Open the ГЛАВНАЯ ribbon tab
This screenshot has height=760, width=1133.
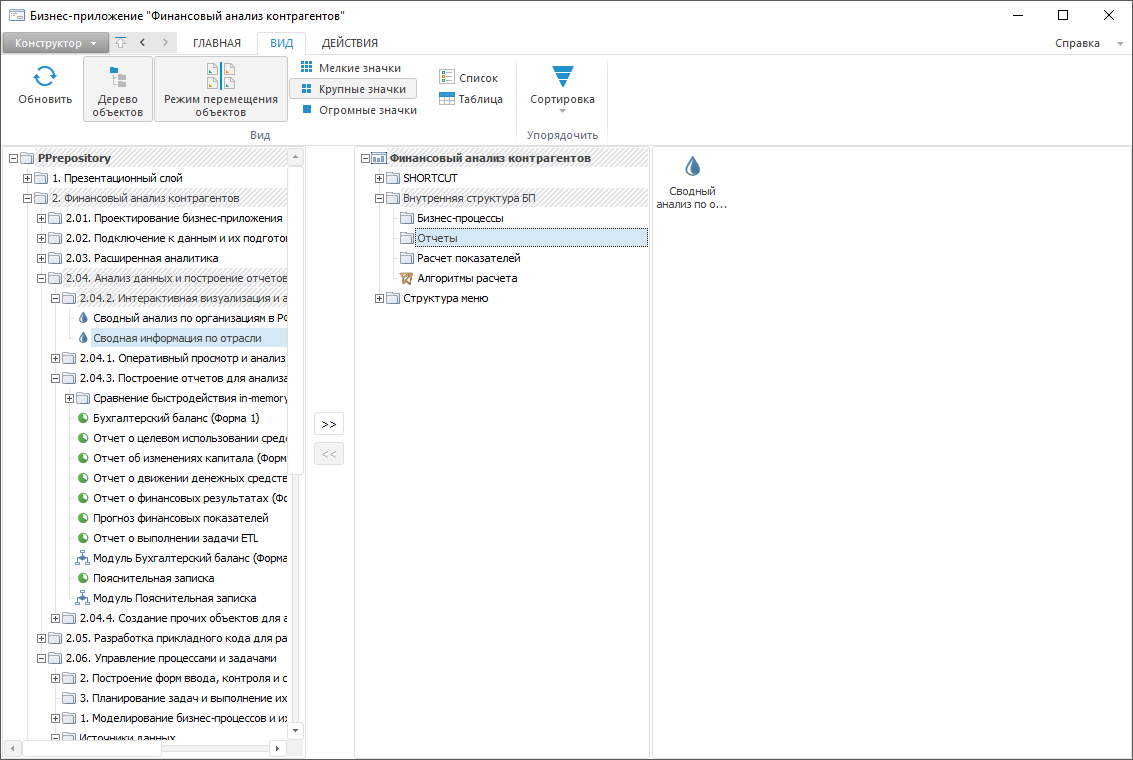(x=217, y=43)
